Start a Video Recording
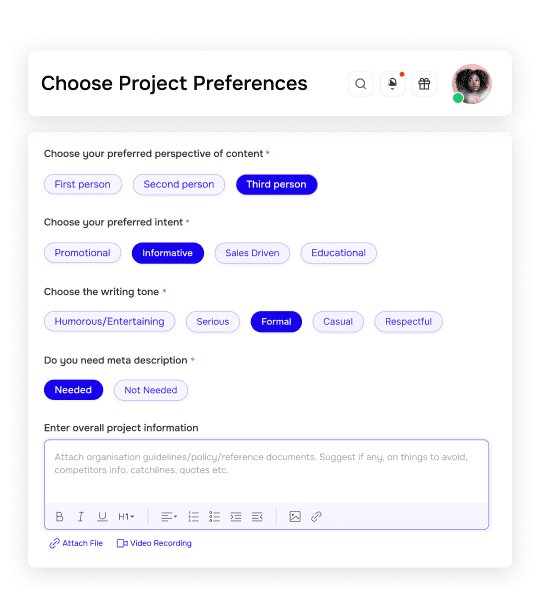The height and width of the screenshot is (612, 541). pyautogui.click(x=154, y=543)
